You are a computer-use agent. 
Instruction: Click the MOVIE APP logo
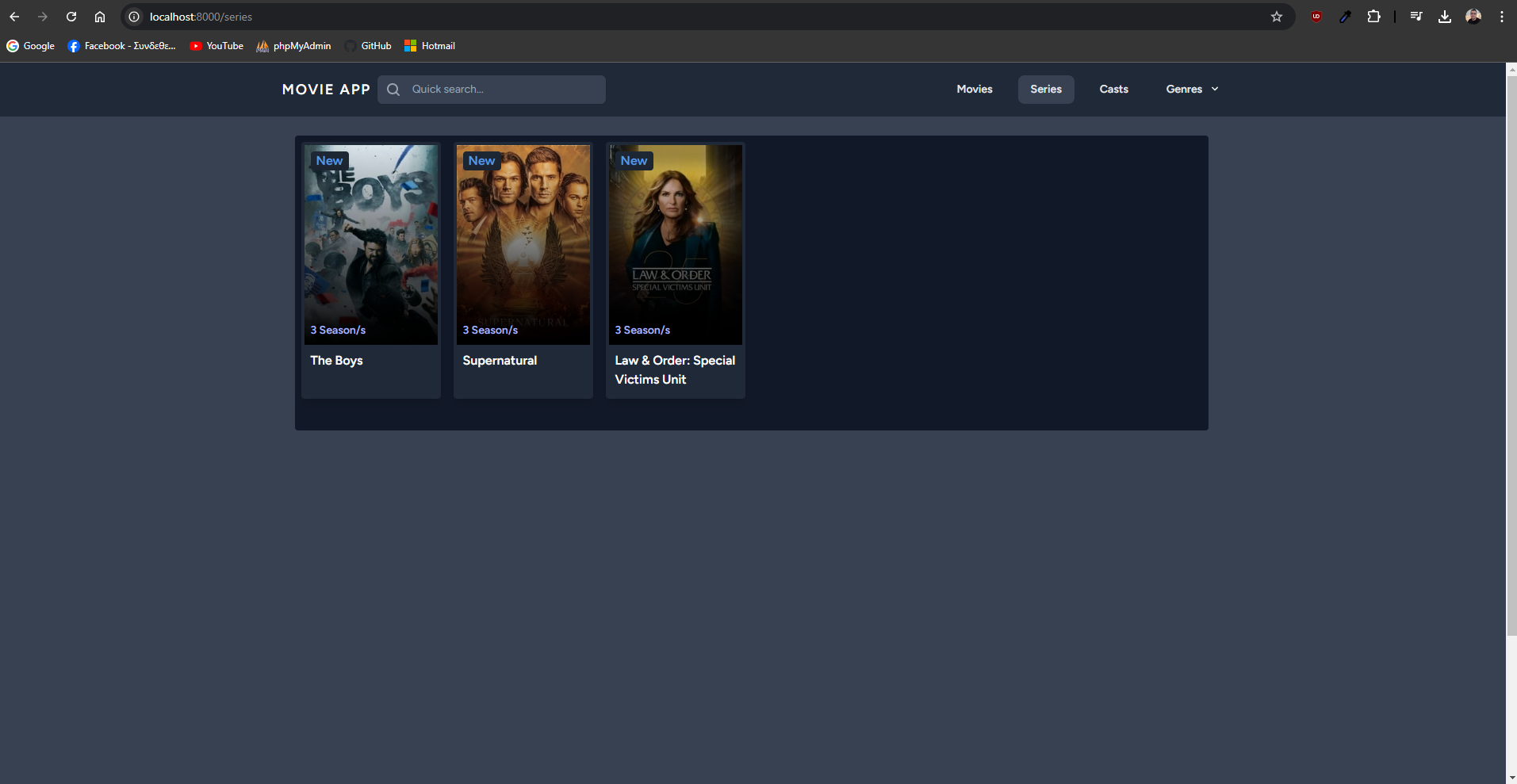pyautogui.click(x=326, y=90)
